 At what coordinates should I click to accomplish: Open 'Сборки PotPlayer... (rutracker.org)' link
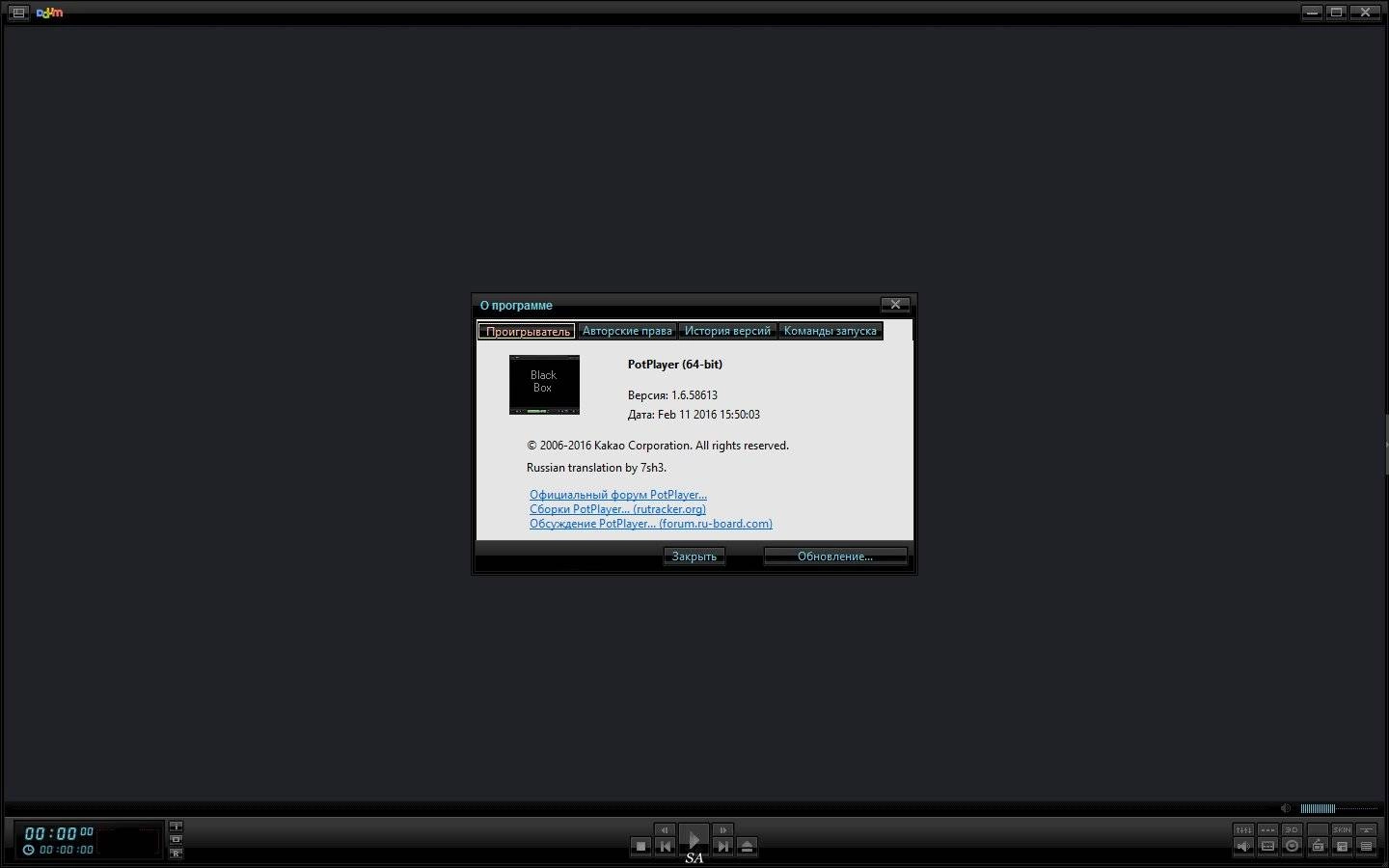617,509
